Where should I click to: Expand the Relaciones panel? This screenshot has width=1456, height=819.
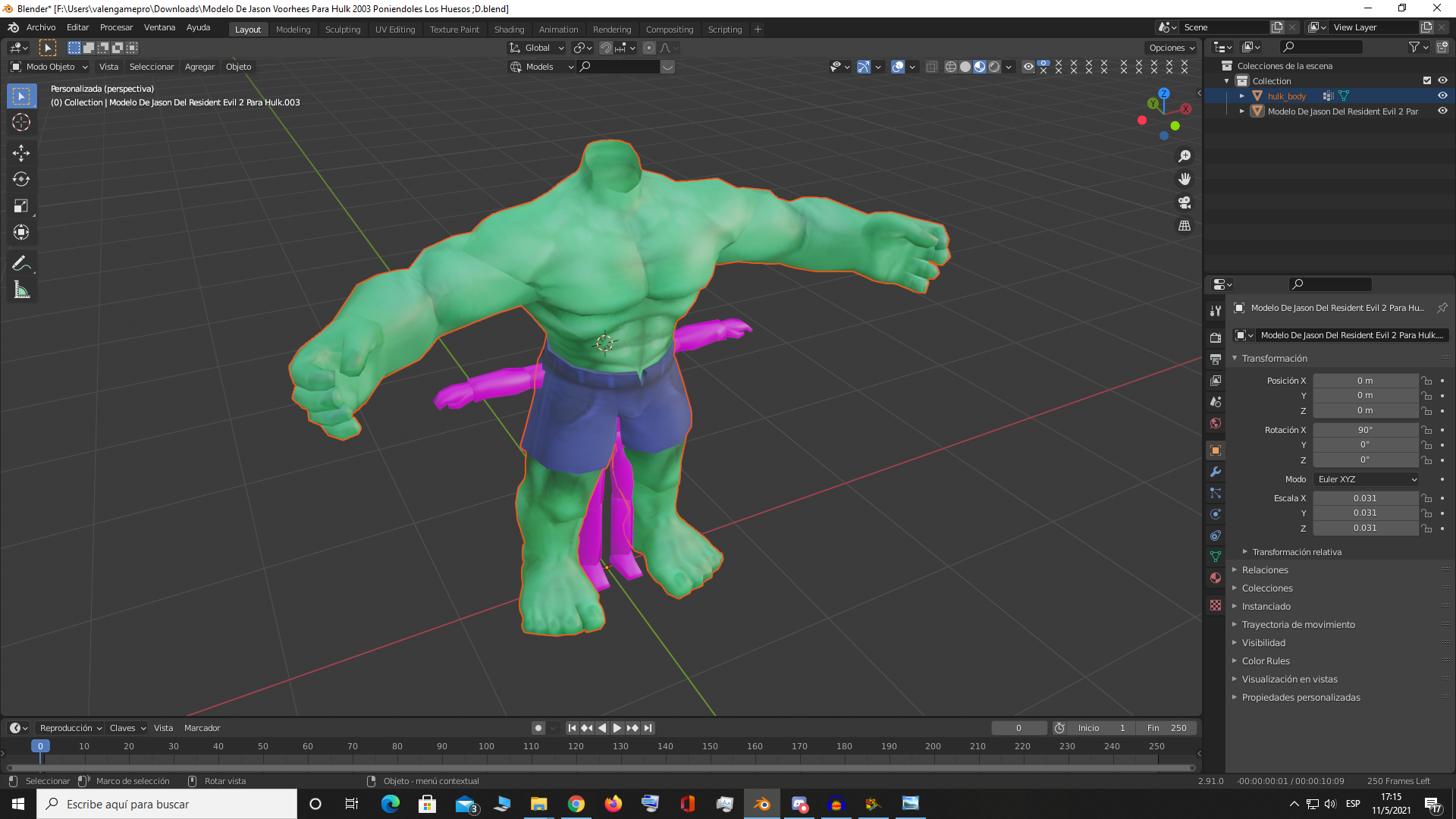pos(1265,570)
